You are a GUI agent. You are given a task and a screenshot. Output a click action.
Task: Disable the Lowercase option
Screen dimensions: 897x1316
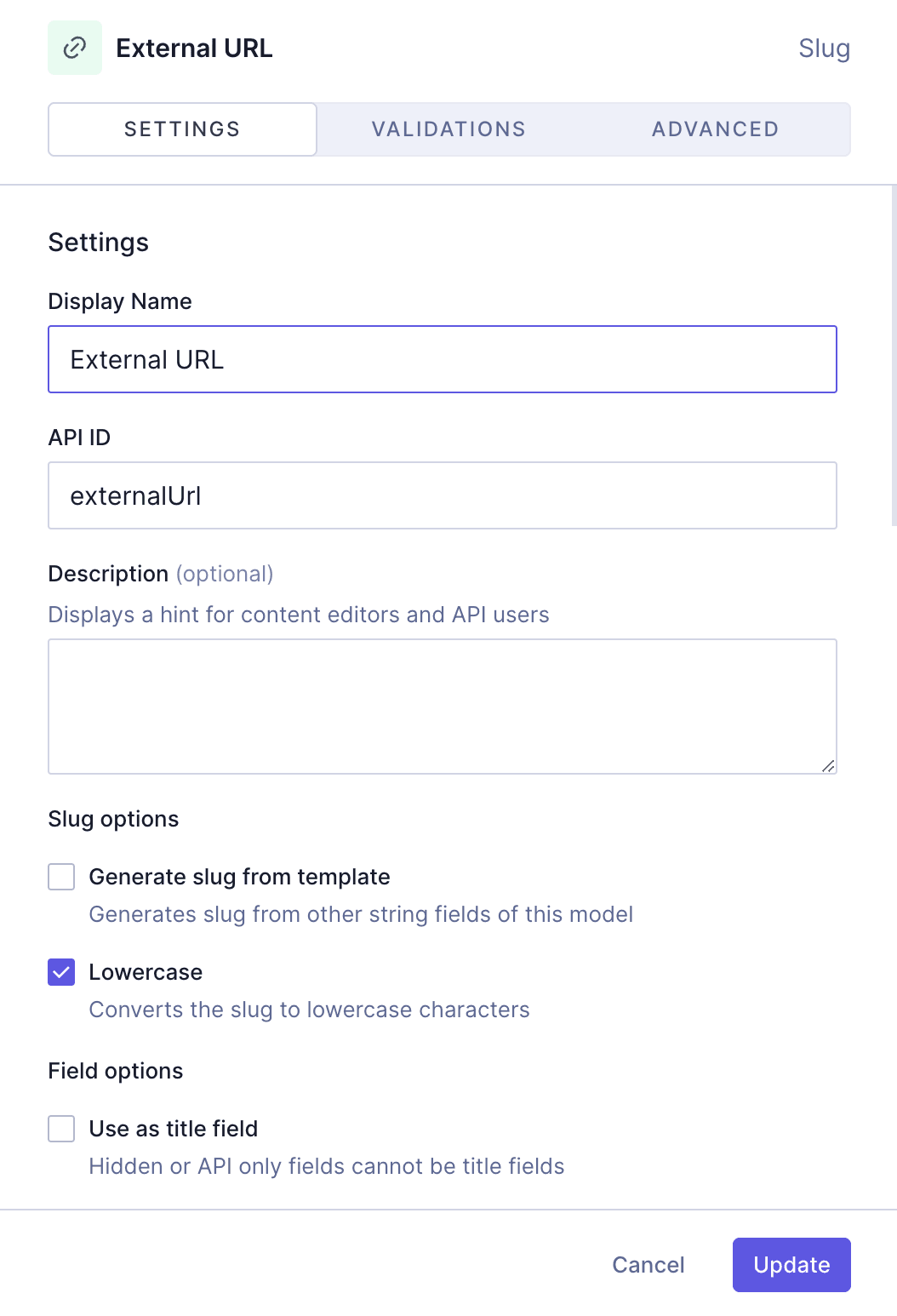pyautogui.click(x=60, y=972)
